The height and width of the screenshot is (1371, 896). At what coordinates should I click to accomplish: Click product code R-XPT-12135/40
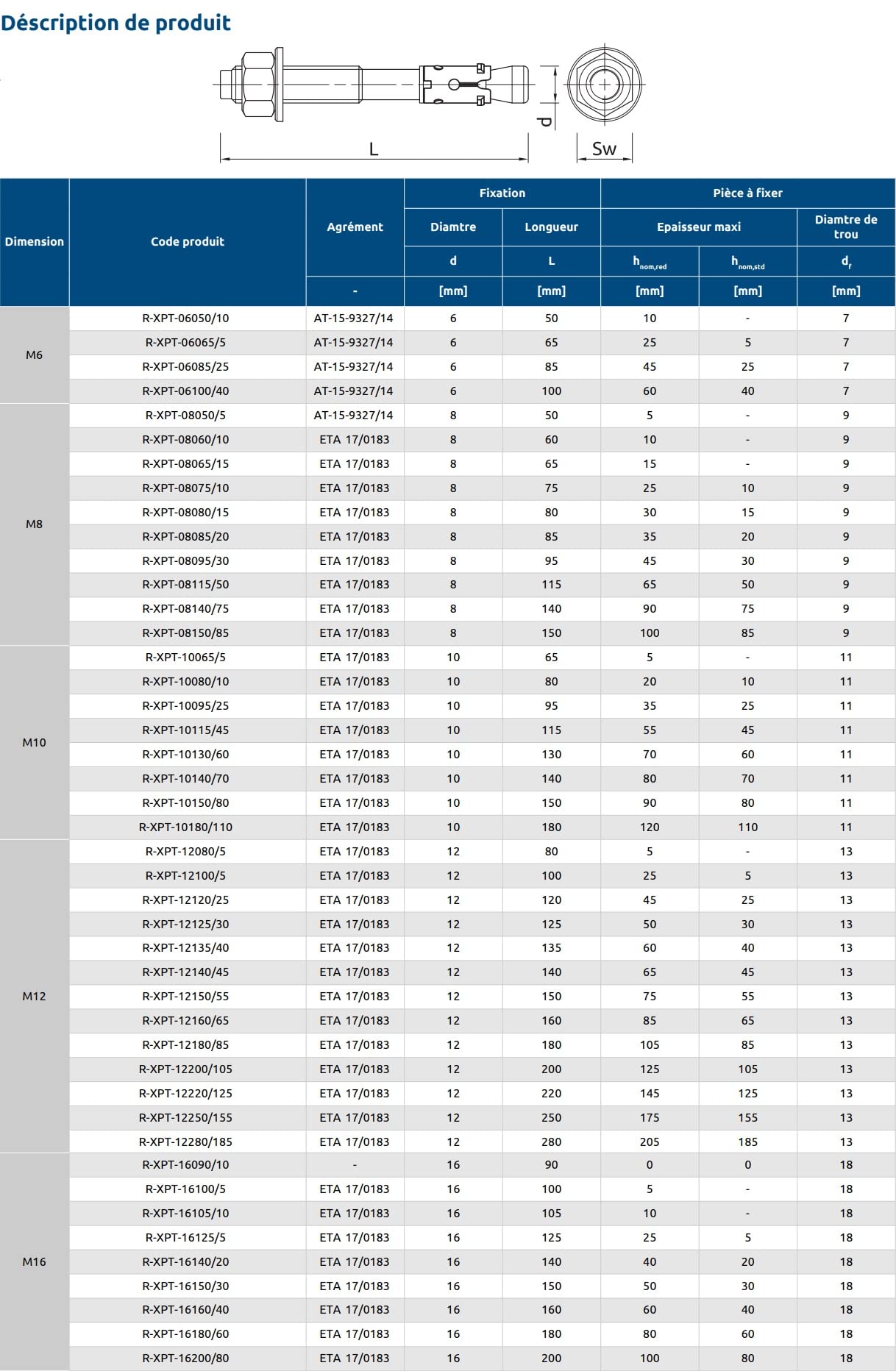point(186,947)
